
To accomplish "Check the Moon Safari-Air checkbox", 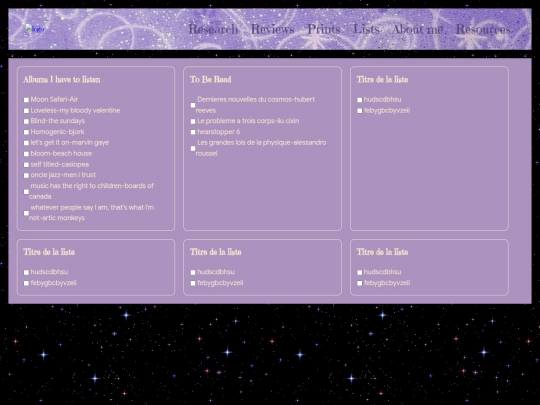I will click(26, 100).
